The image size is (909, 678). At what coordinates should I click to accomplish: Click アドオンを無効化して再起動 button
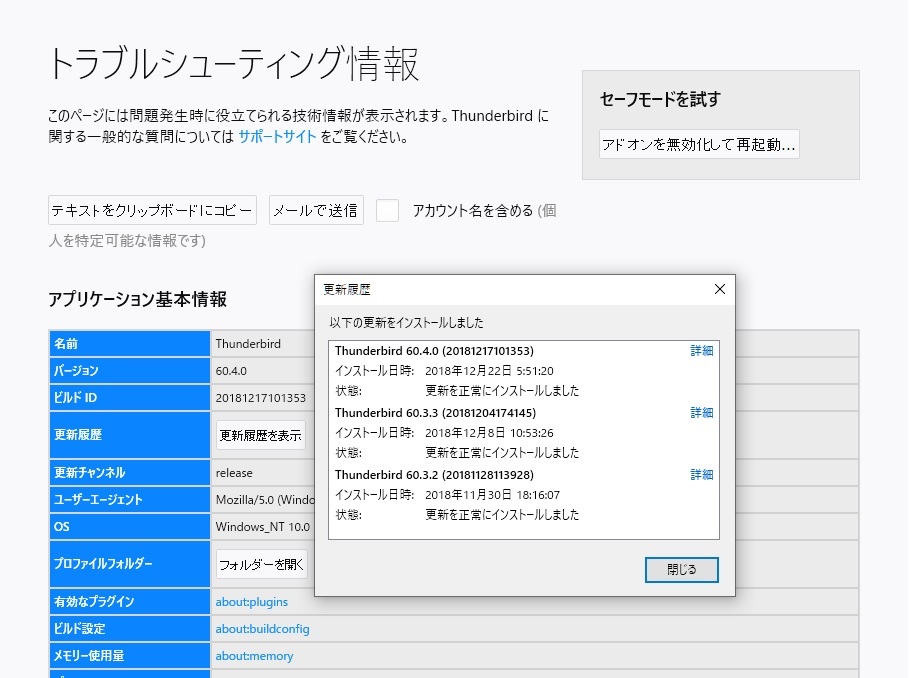click(x=699, y=144)
